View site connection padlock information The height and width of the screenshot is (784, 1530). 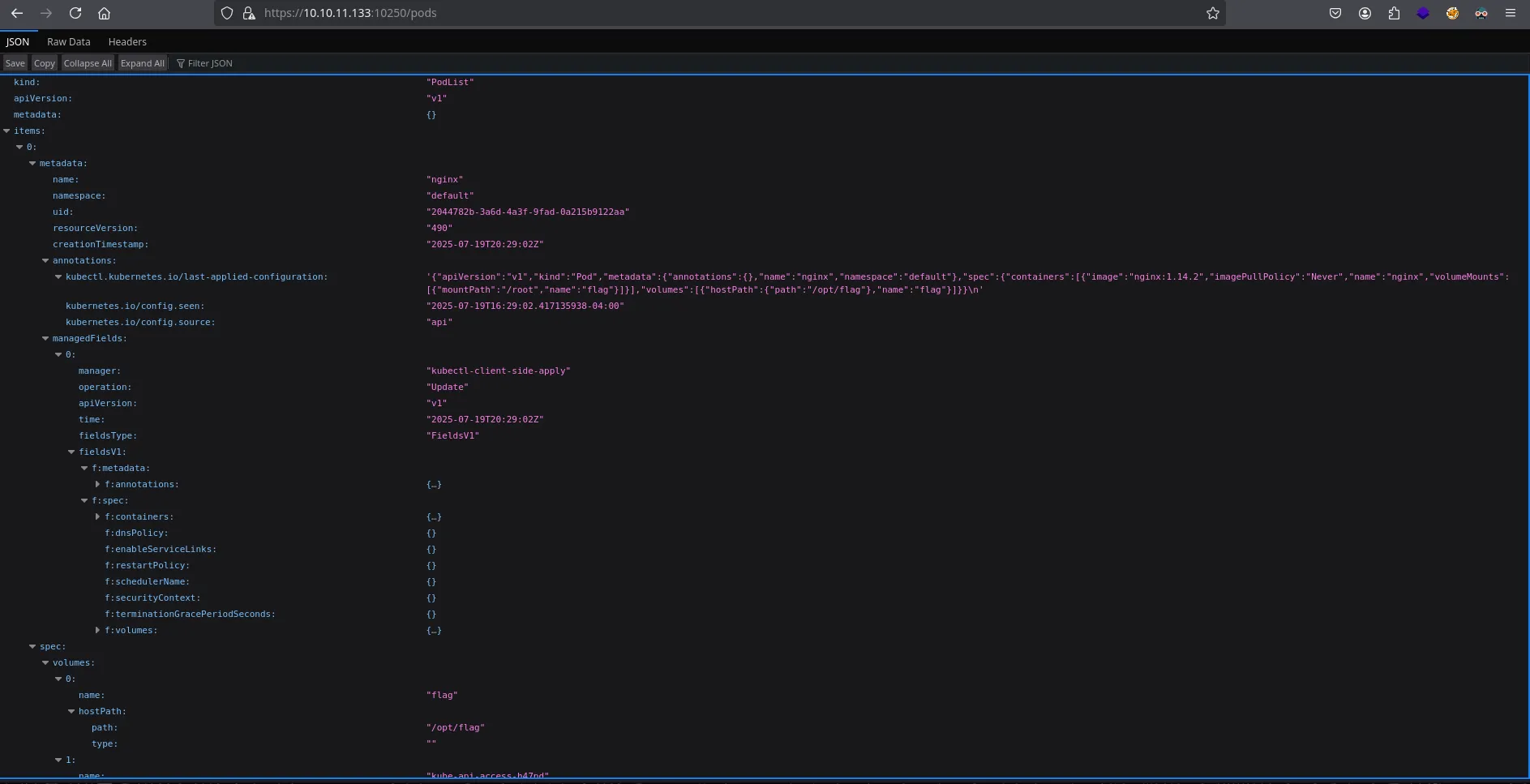coord(249,13)
